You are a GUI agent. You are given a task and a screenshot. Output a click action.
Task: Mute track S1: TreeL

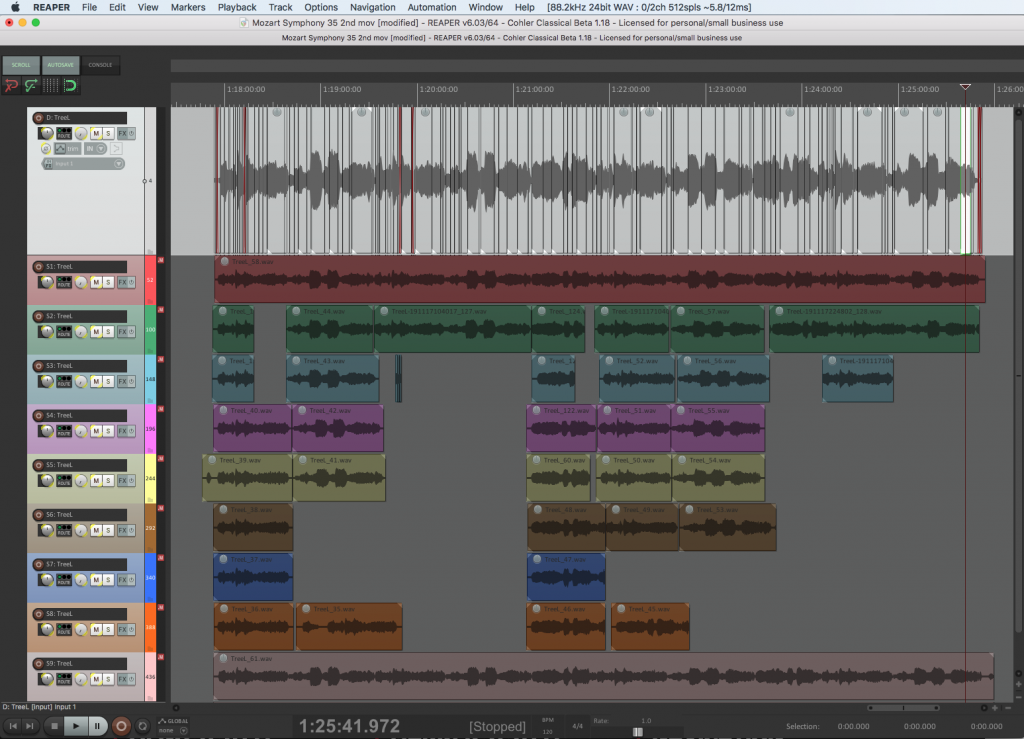(x=96, y=282)
